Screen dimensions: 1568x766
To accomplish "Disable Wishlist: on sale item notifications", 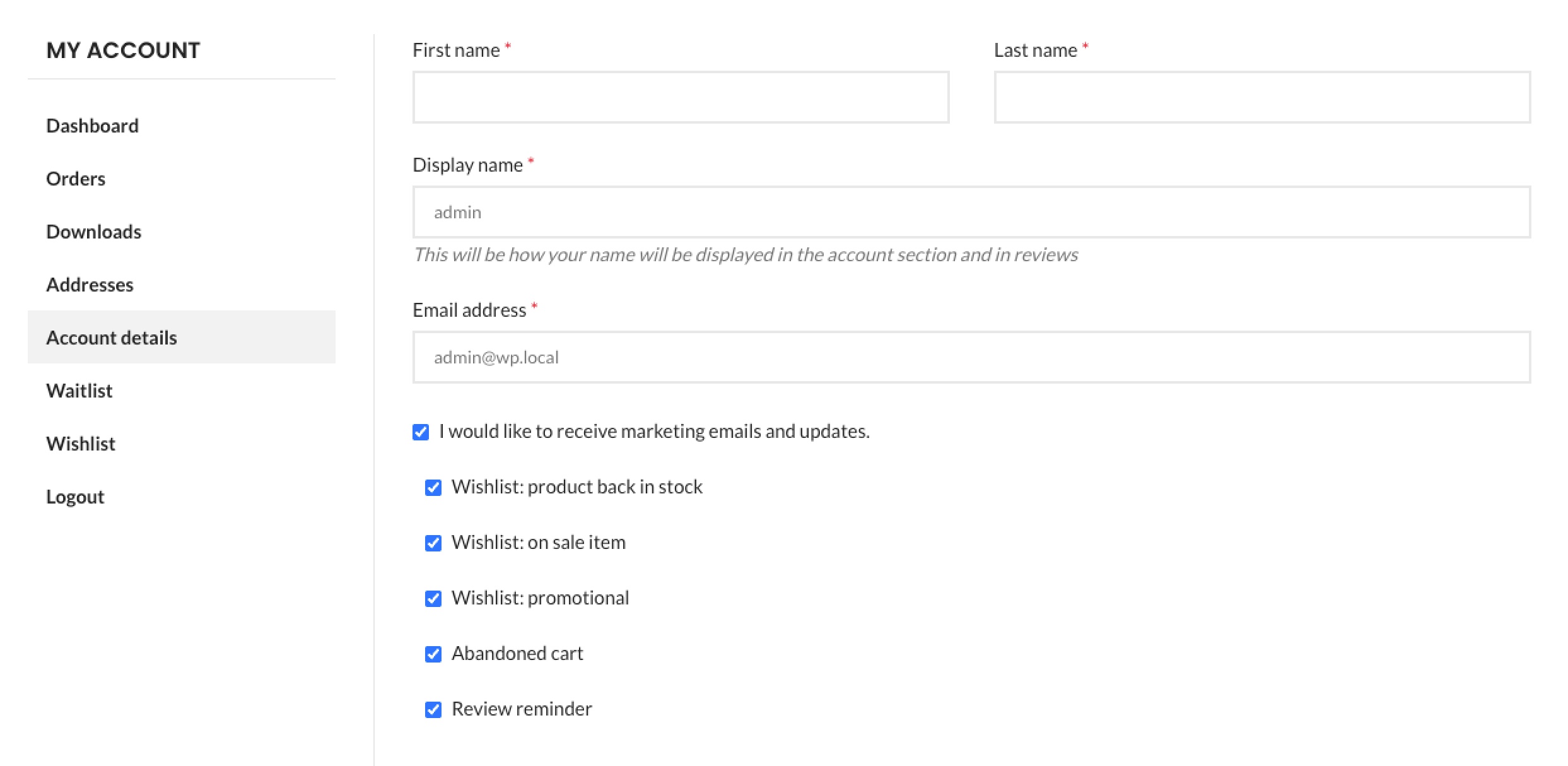I will pyautogui.click(x=433, y=543).
